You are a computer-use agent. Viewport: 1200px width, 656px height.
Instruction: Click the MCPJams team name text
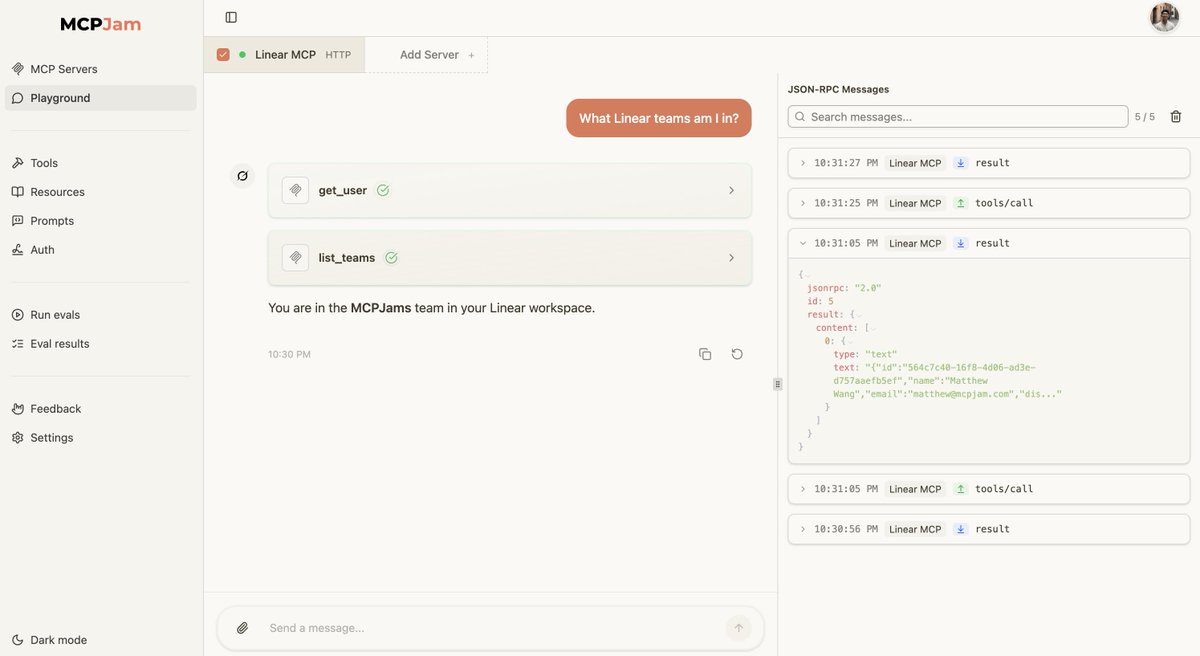coord(381,308)
